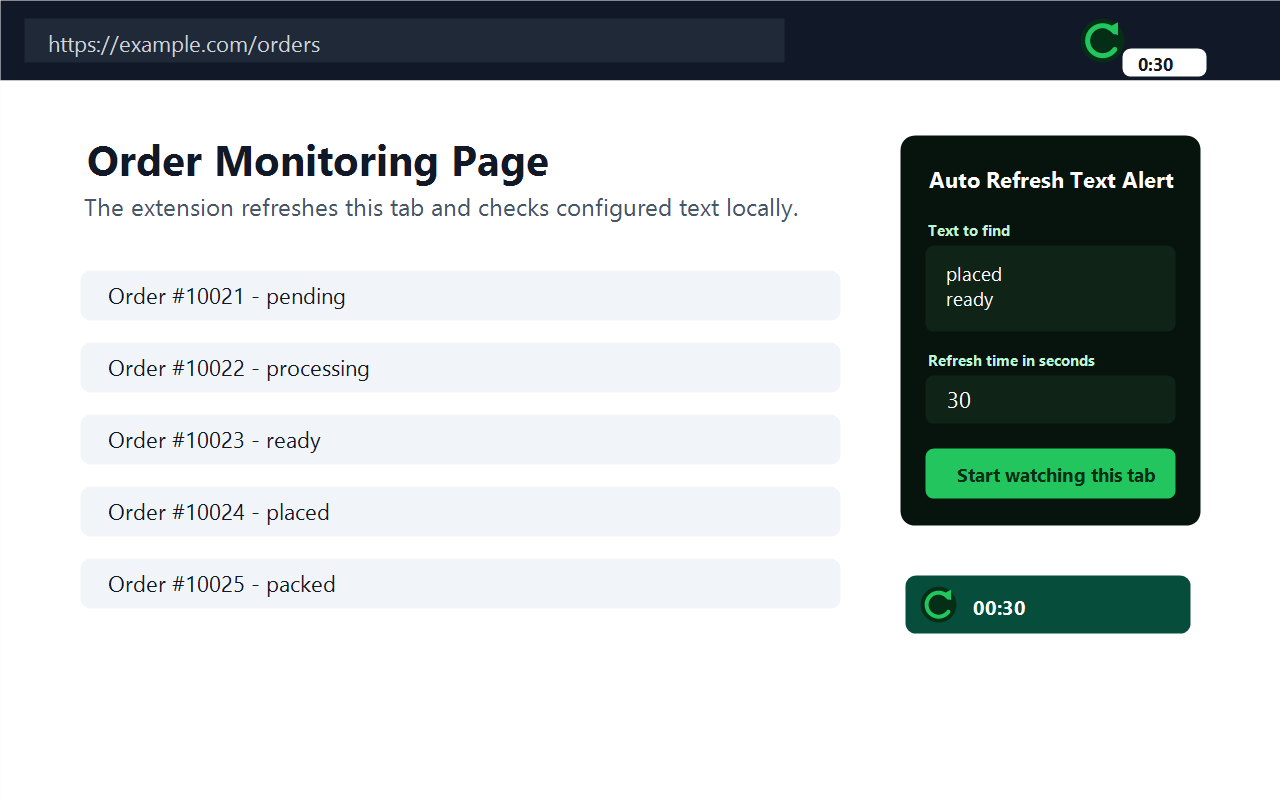Select Order #10025 - packed row
1280x800 pixels.
(460, 584)
